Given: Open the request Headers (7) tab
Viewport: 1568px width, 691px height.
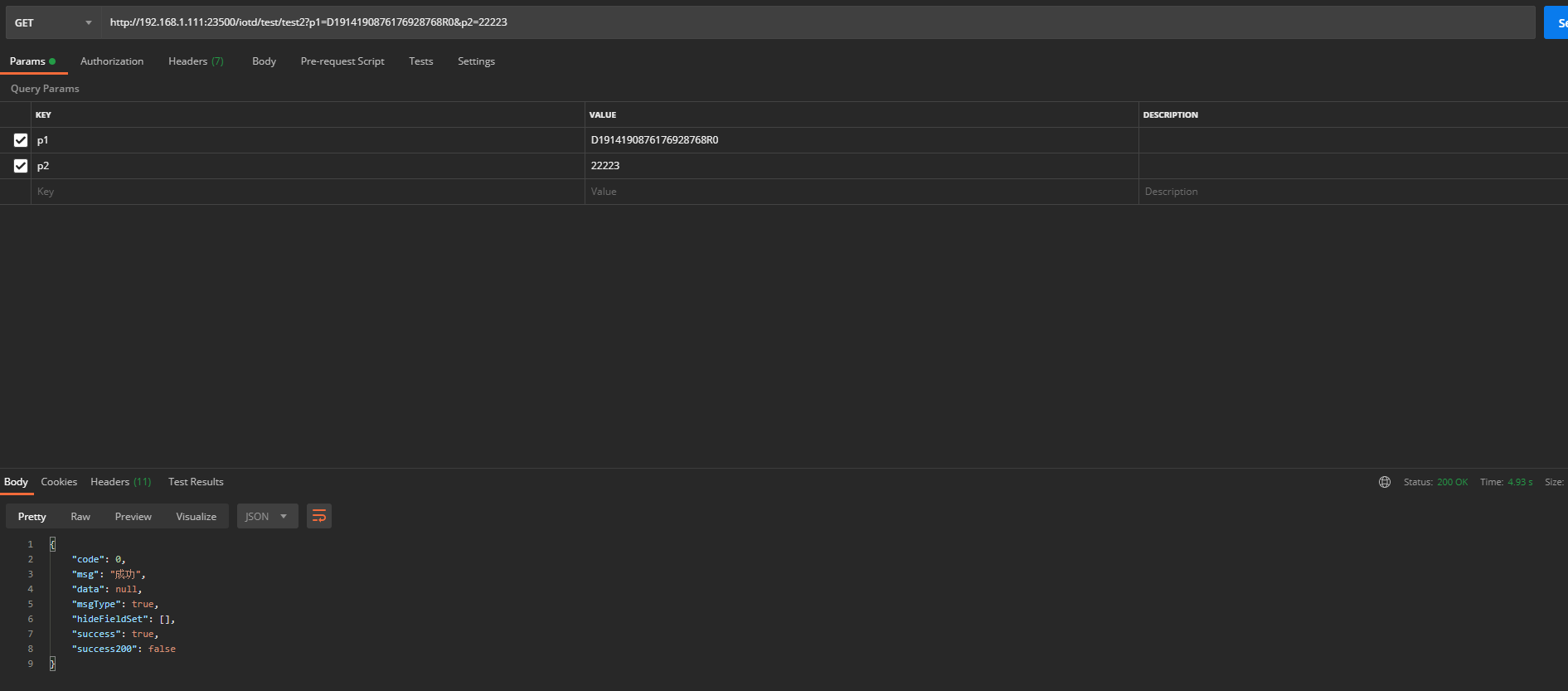Looking at the screenshot, I should [196, 61].
